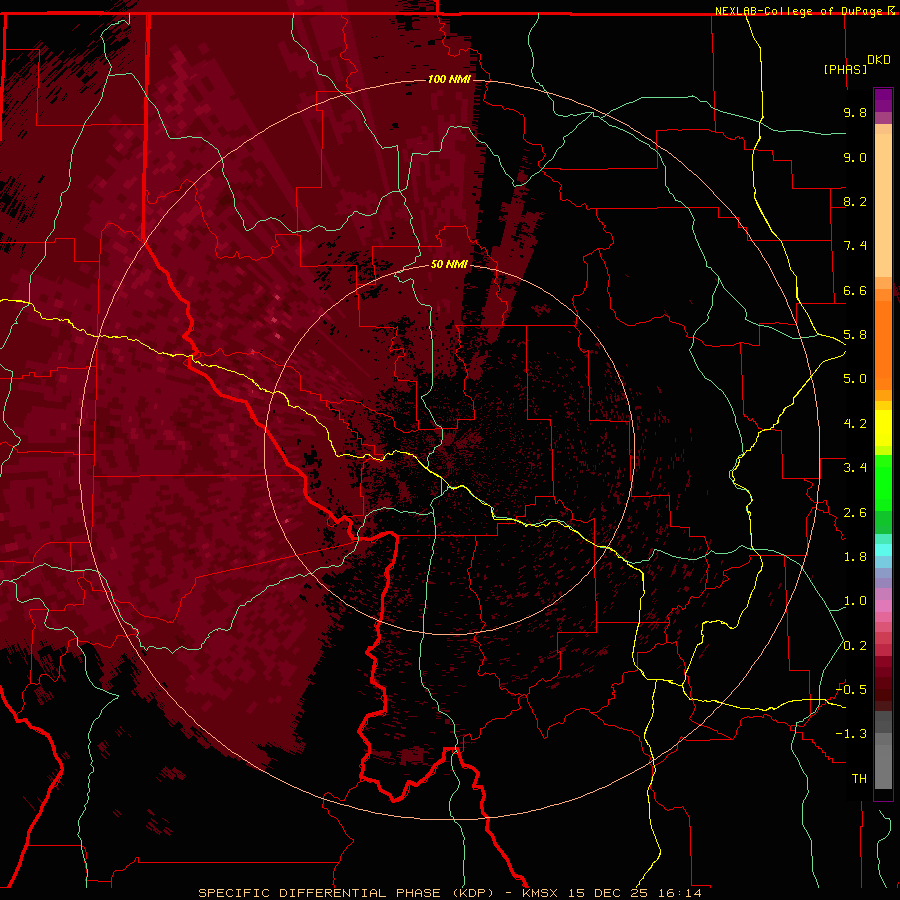Pick the gray segment at color bar bottom

[x=883, y=766]
